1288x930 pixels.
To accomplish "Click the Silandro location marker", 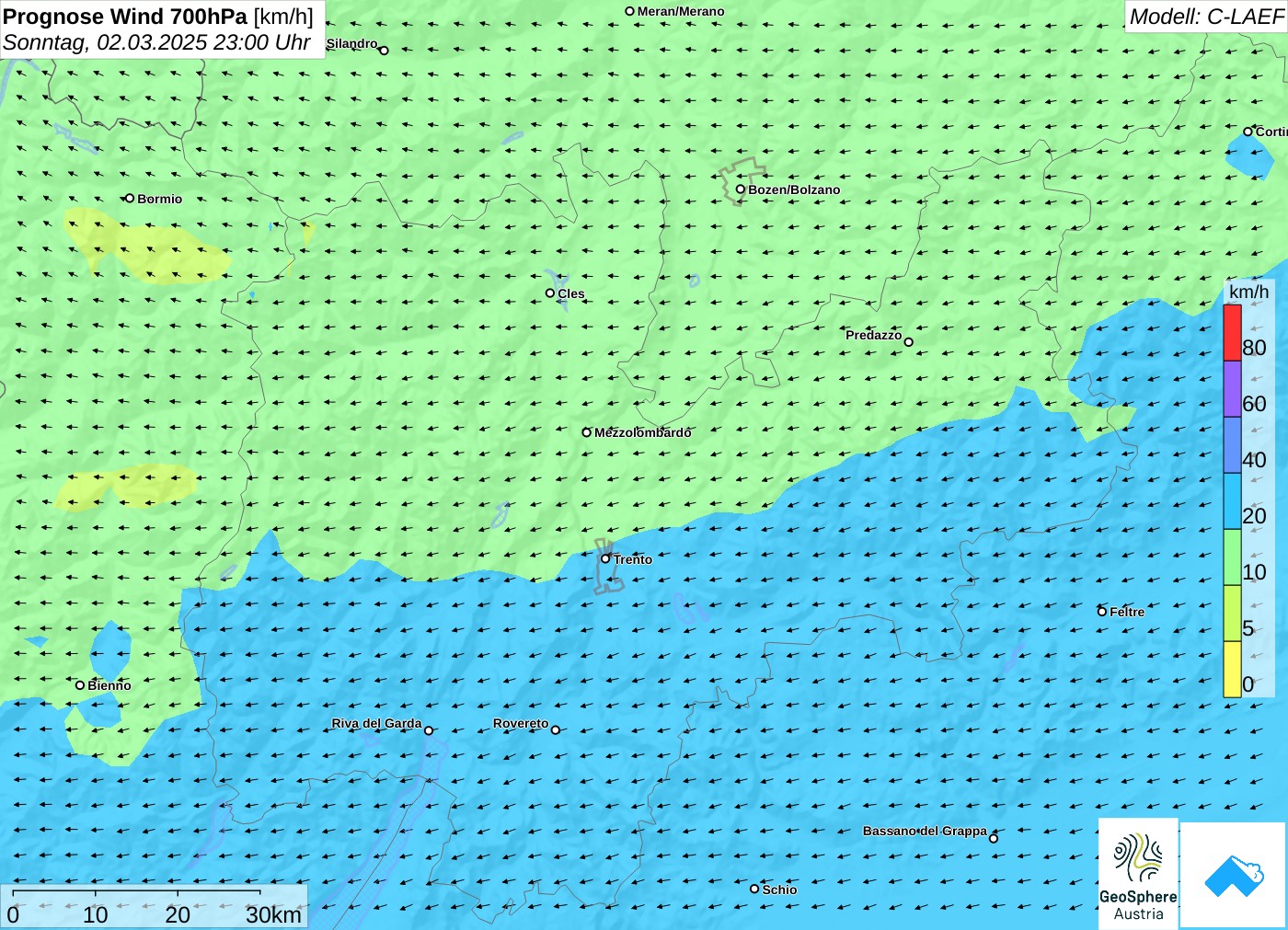I will pyautogui.click(x=385, y=51).
